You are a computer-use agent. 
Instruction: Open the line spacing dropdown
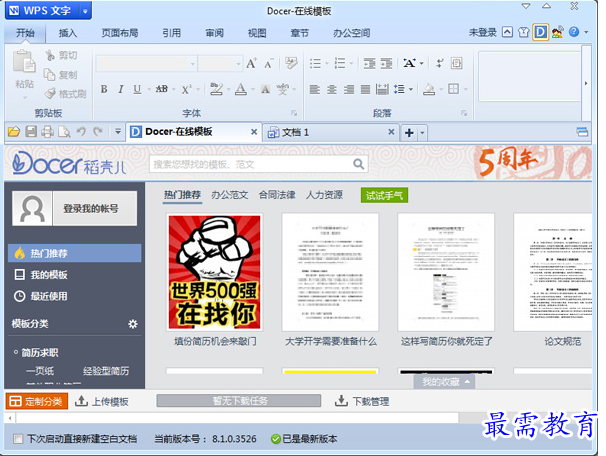point(410,89)
